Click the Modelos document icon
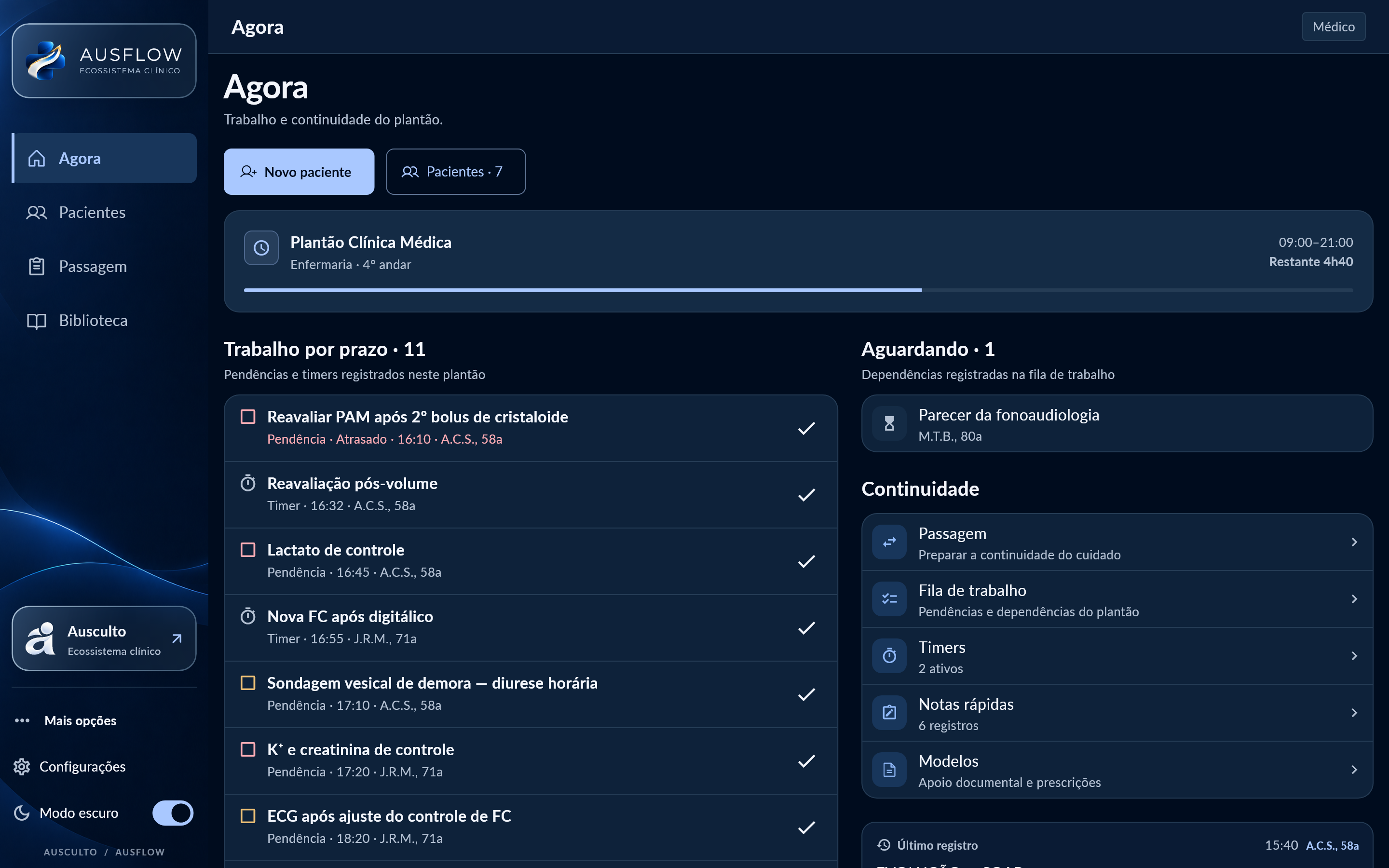 point(889,769)
